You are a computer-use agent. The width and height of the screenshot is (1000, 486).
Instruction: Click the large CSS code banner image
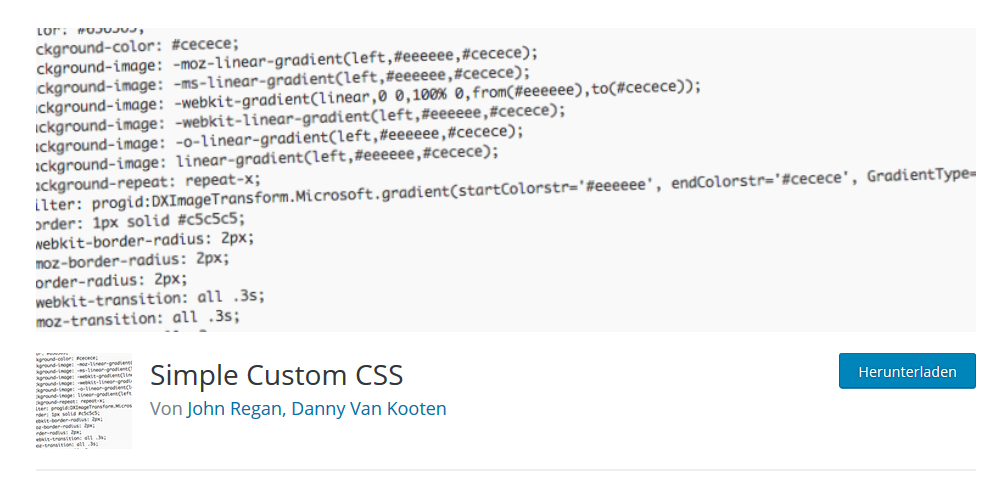click(506, 180)
